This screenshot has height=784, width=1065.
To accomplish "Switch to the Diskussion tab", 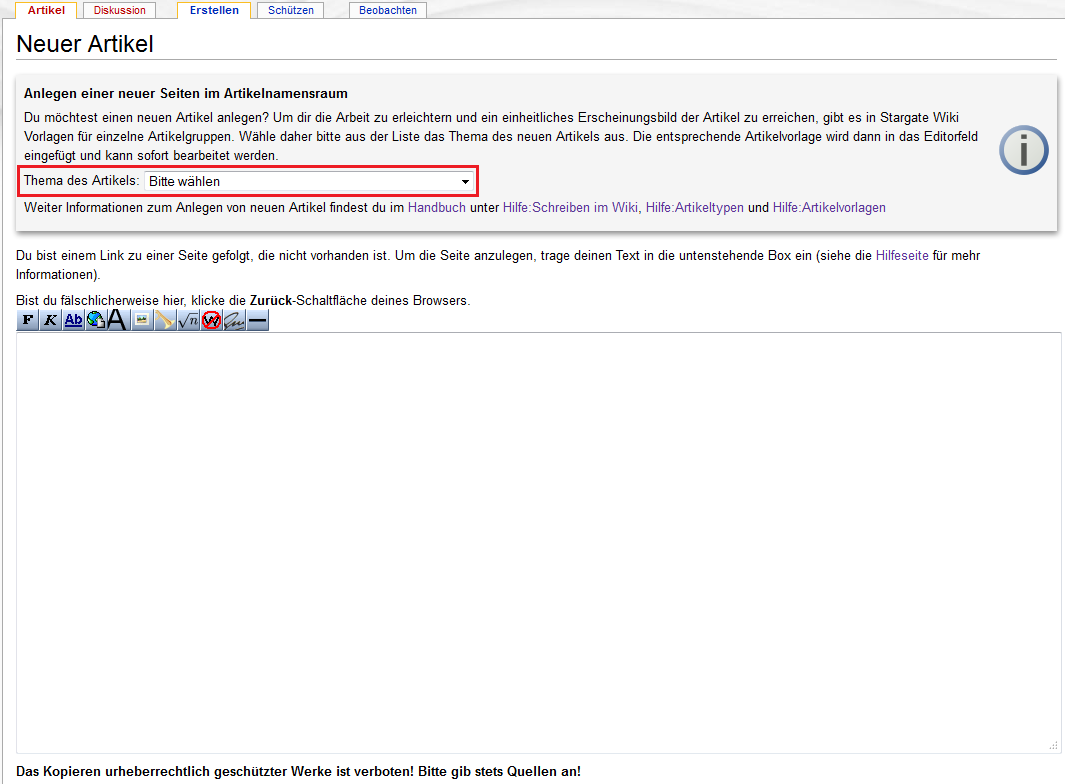I will tap(120, 10).
